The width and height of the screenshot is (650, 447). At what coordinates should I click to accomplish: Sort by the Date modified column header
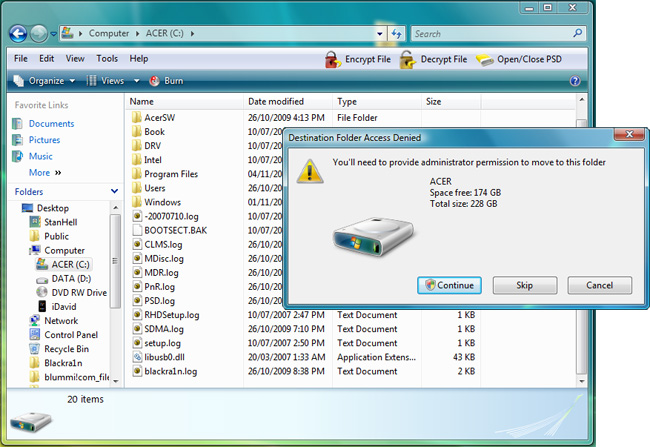[288, 102]
